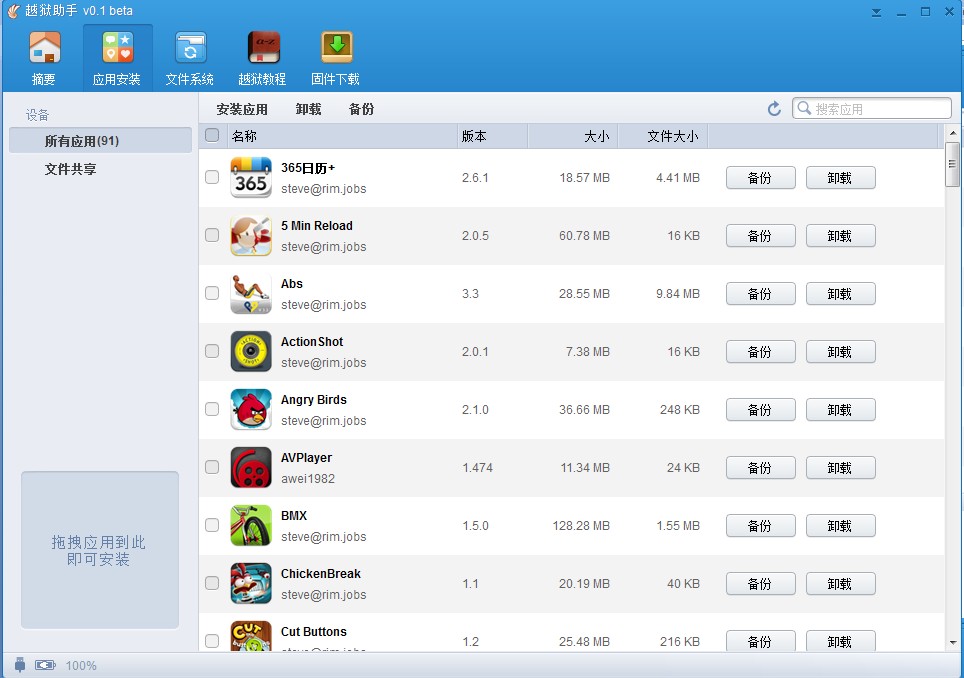Click the ChickenBreak app icon

[x=251, y=583]
